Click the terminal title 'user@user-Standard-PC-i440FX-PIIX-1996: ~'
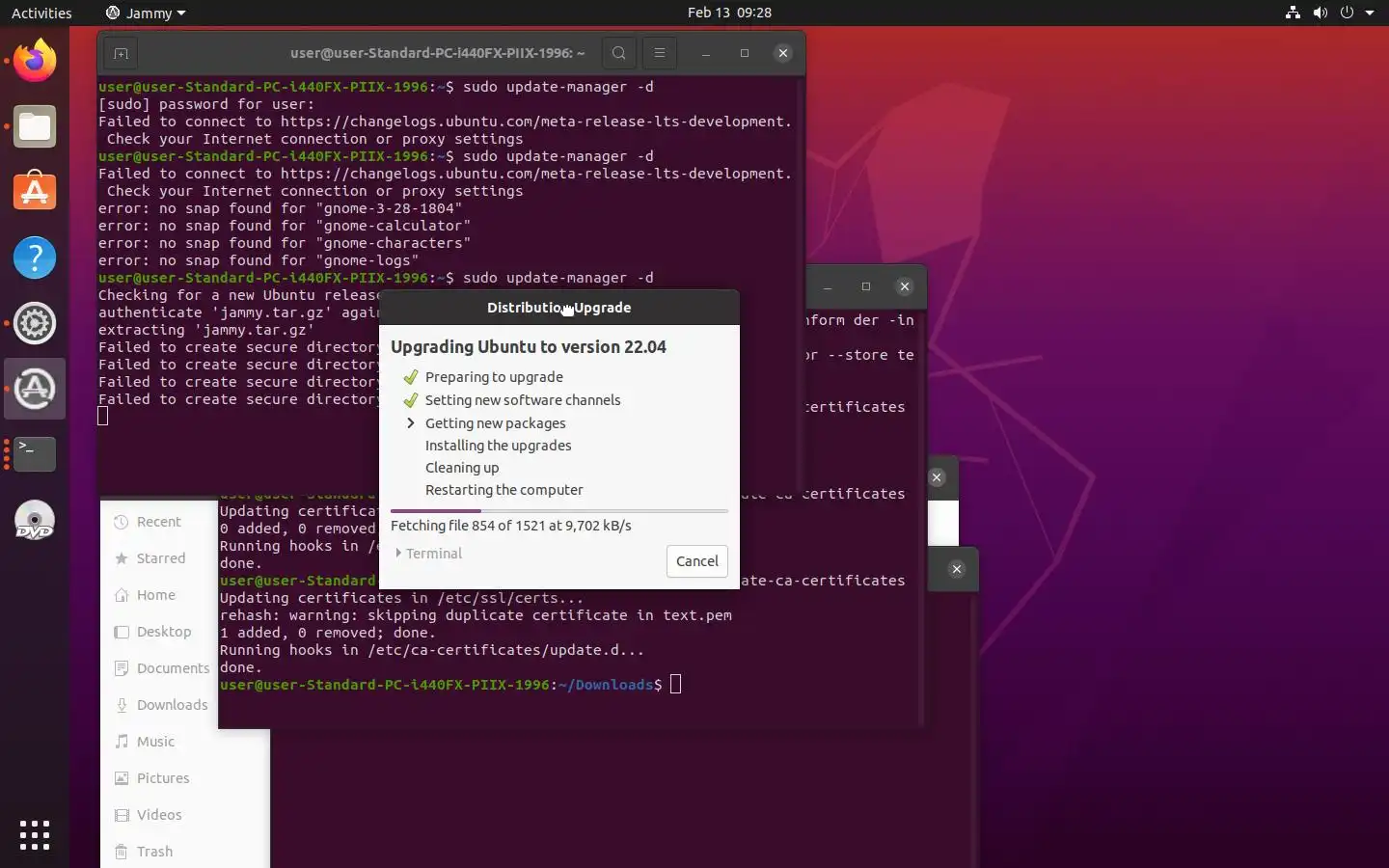This screenshot has height=868, width=1389. 438,53
